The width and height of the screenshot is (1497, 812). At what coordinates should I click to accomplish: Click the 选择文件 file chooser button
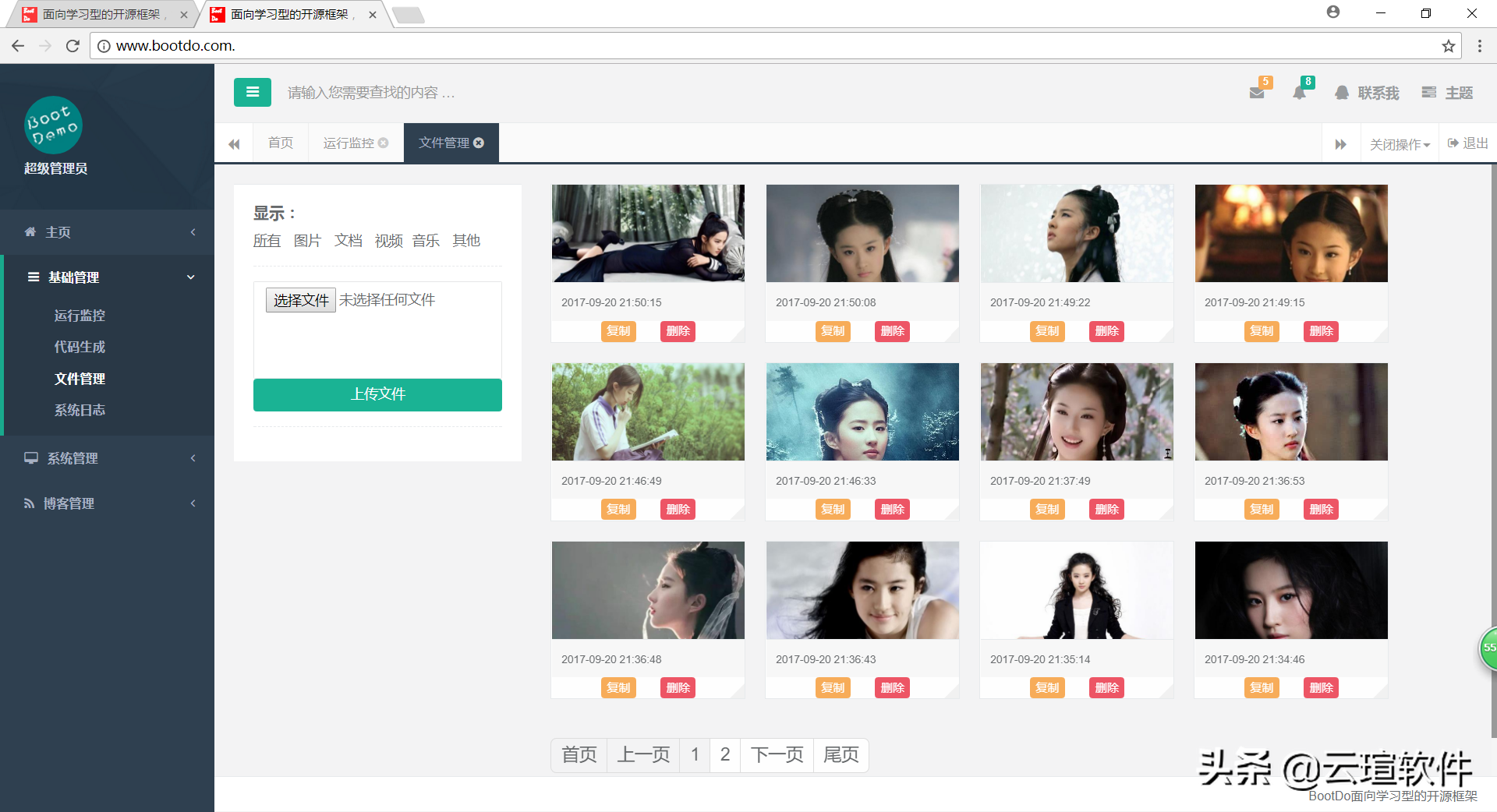301,300
